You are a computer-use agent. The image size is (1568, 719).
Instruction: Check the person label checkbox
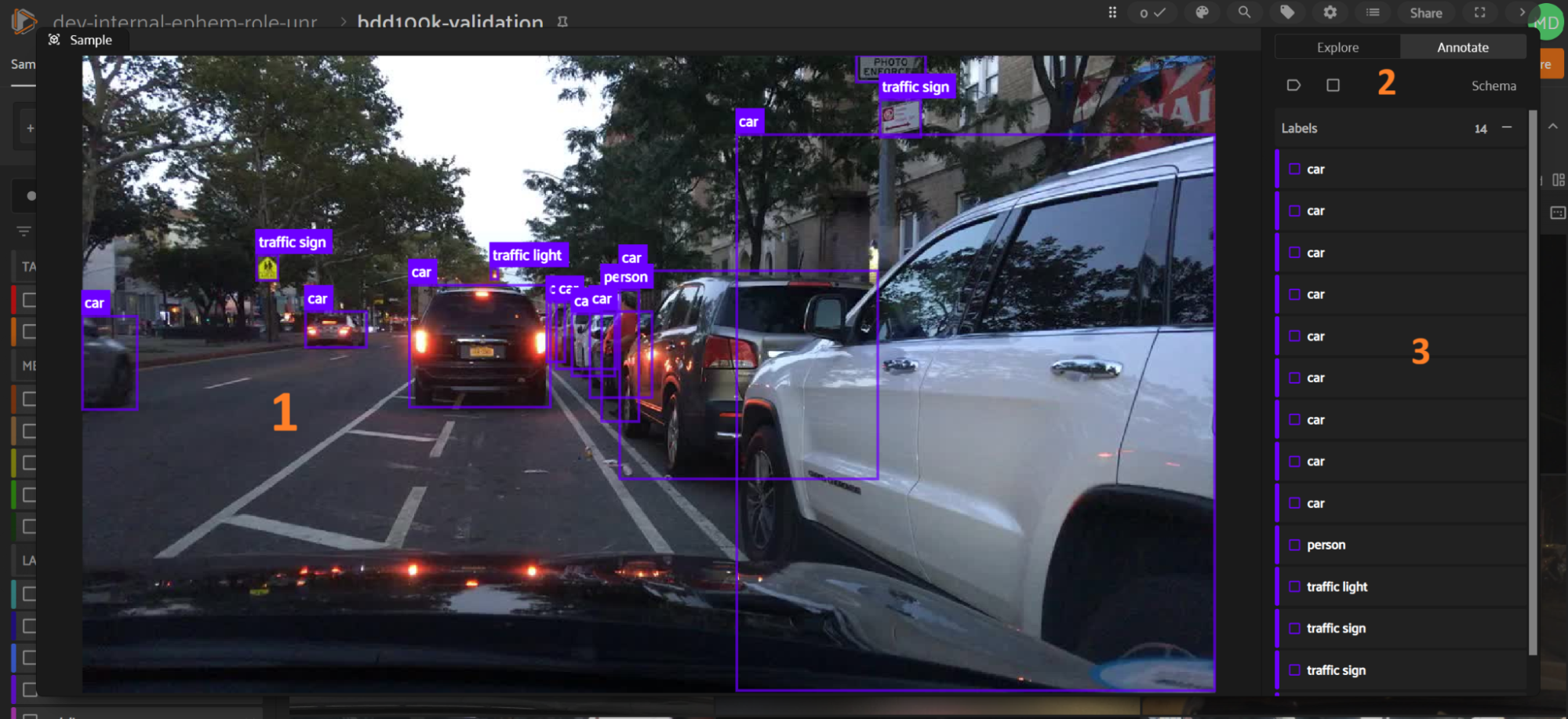[x=1294, y=545]
